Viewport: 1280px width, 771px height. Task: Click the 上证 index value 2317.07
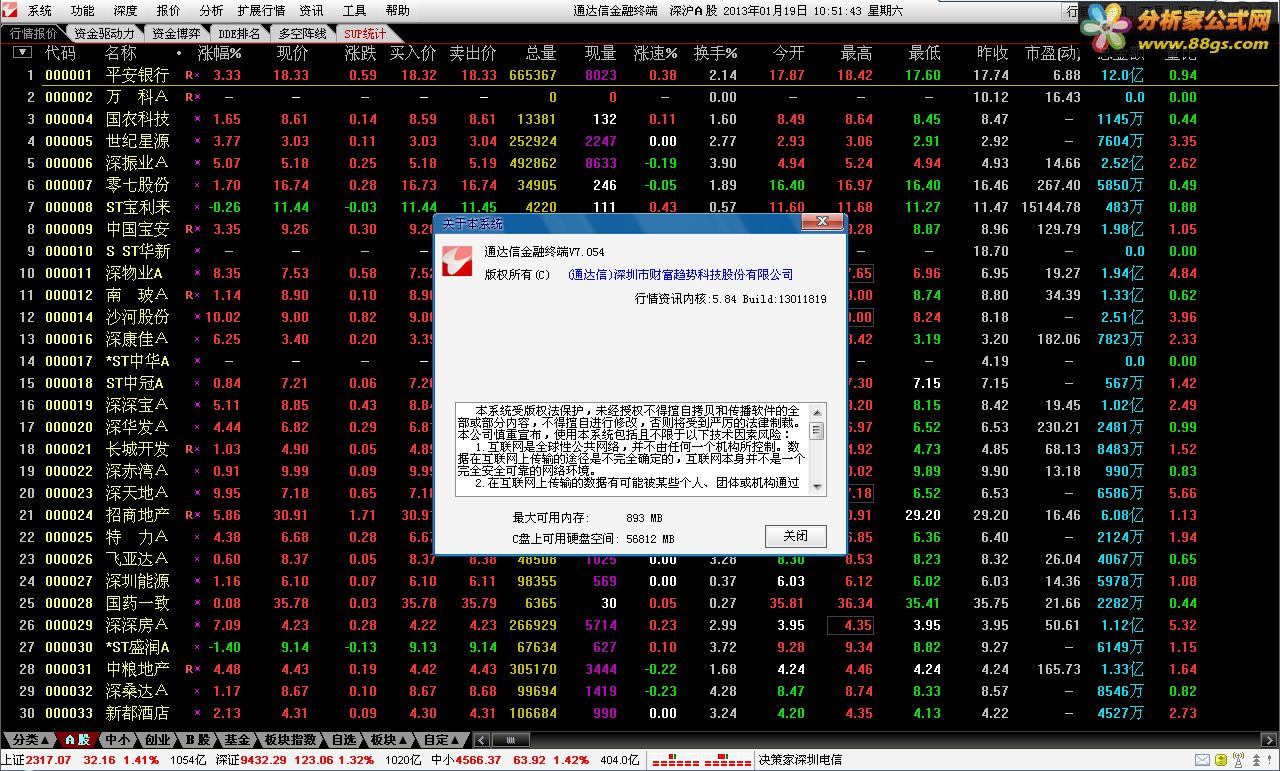coord(48,760)
